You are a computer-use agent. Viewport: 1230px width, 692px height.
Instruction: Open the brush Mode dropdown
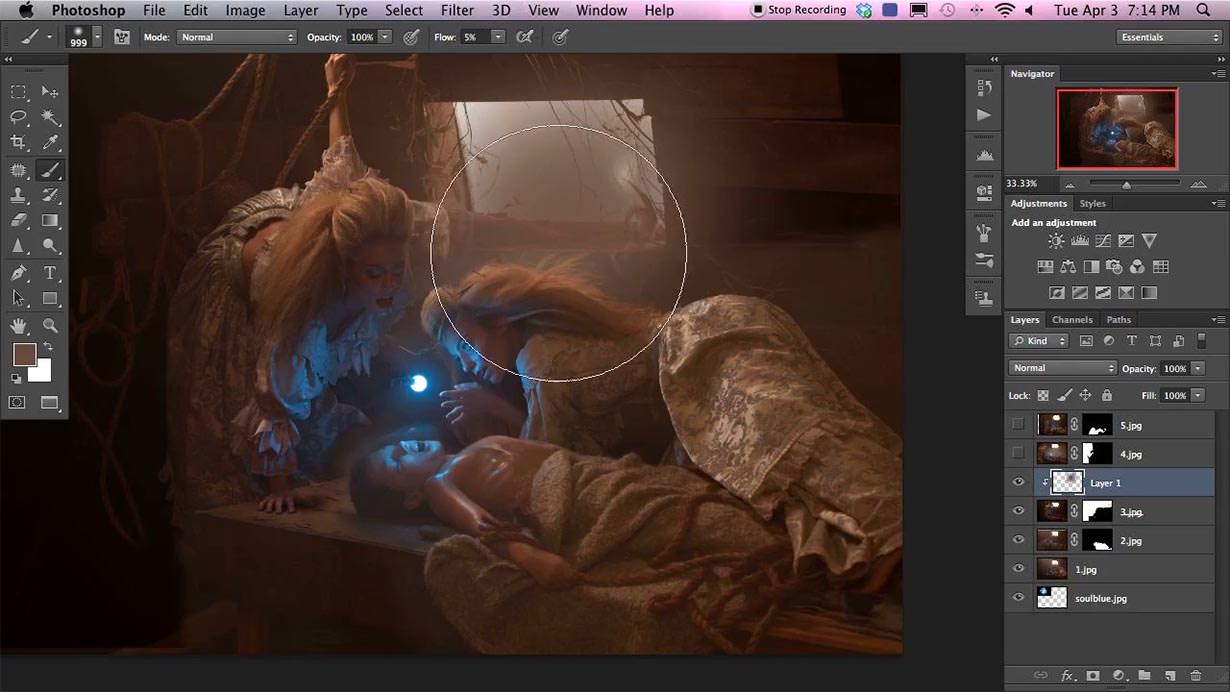[236, 37]
